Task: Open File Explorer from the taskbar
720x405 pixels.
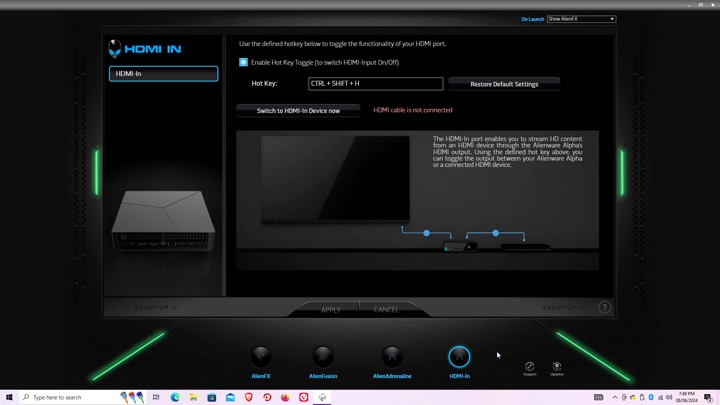Action: (x=193, y=397)
